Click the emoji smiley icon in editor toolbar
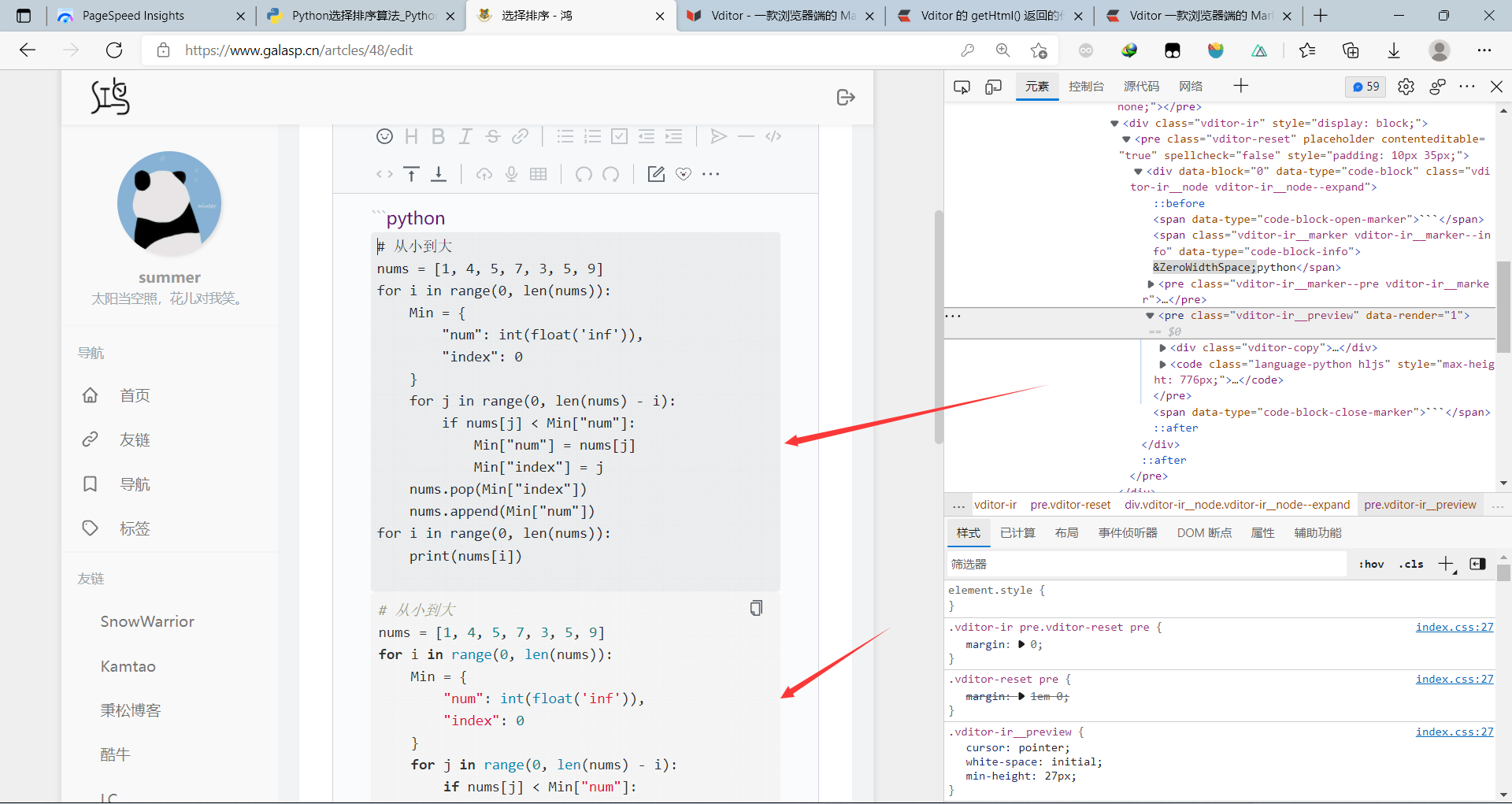1512x804 pixels. tap(384, 136)
